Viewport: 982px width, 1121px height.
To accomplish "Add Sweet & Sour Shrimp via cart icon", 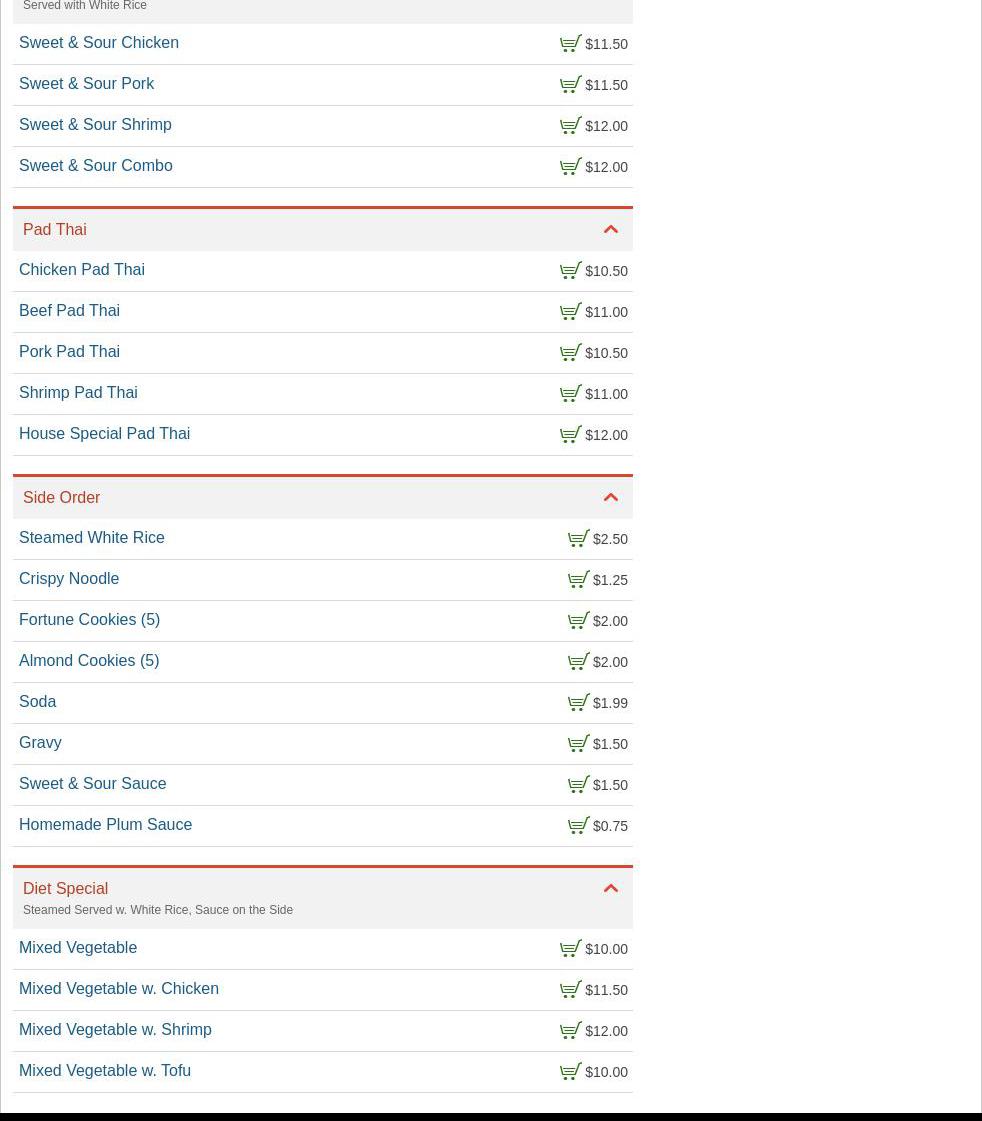I will [570, 126].
